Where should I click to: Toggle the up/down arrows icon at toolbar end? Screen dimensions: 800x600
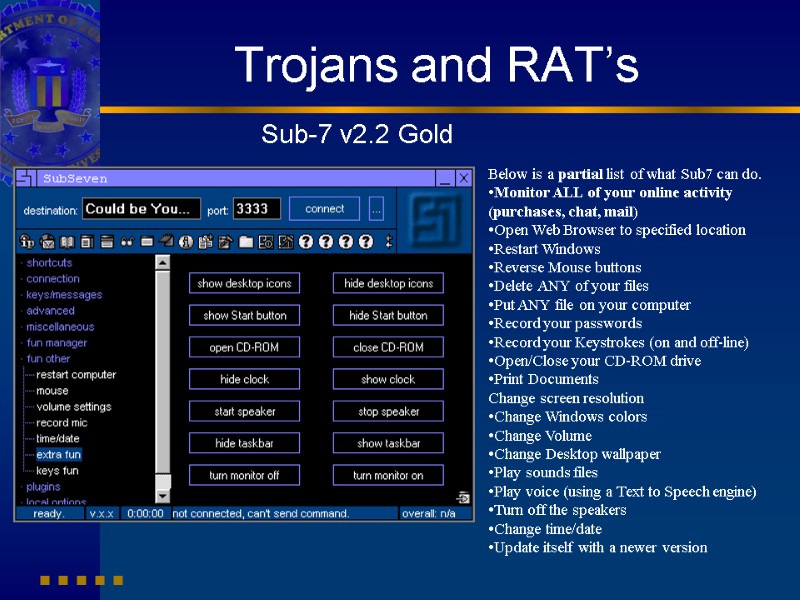(x=389, y=241)
